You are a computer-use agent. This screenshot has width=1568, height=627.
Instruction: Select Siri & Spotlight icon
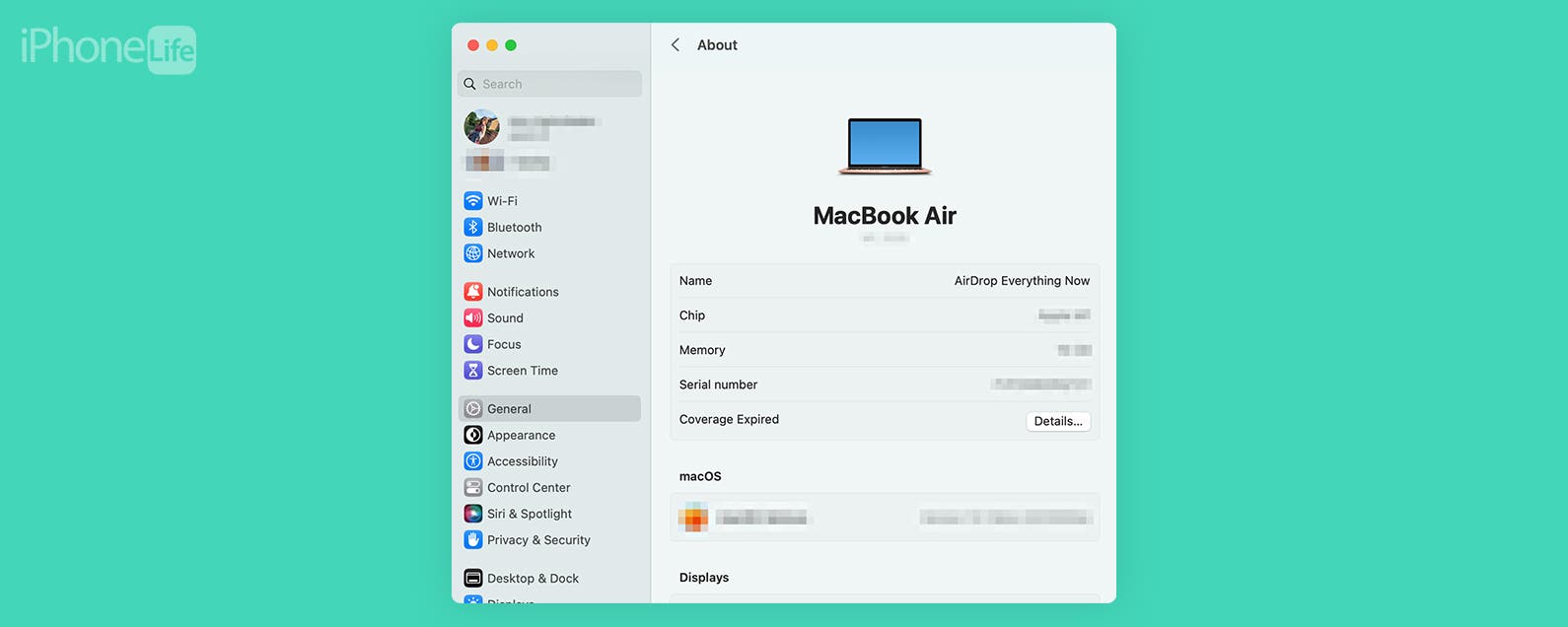[473, 514]
